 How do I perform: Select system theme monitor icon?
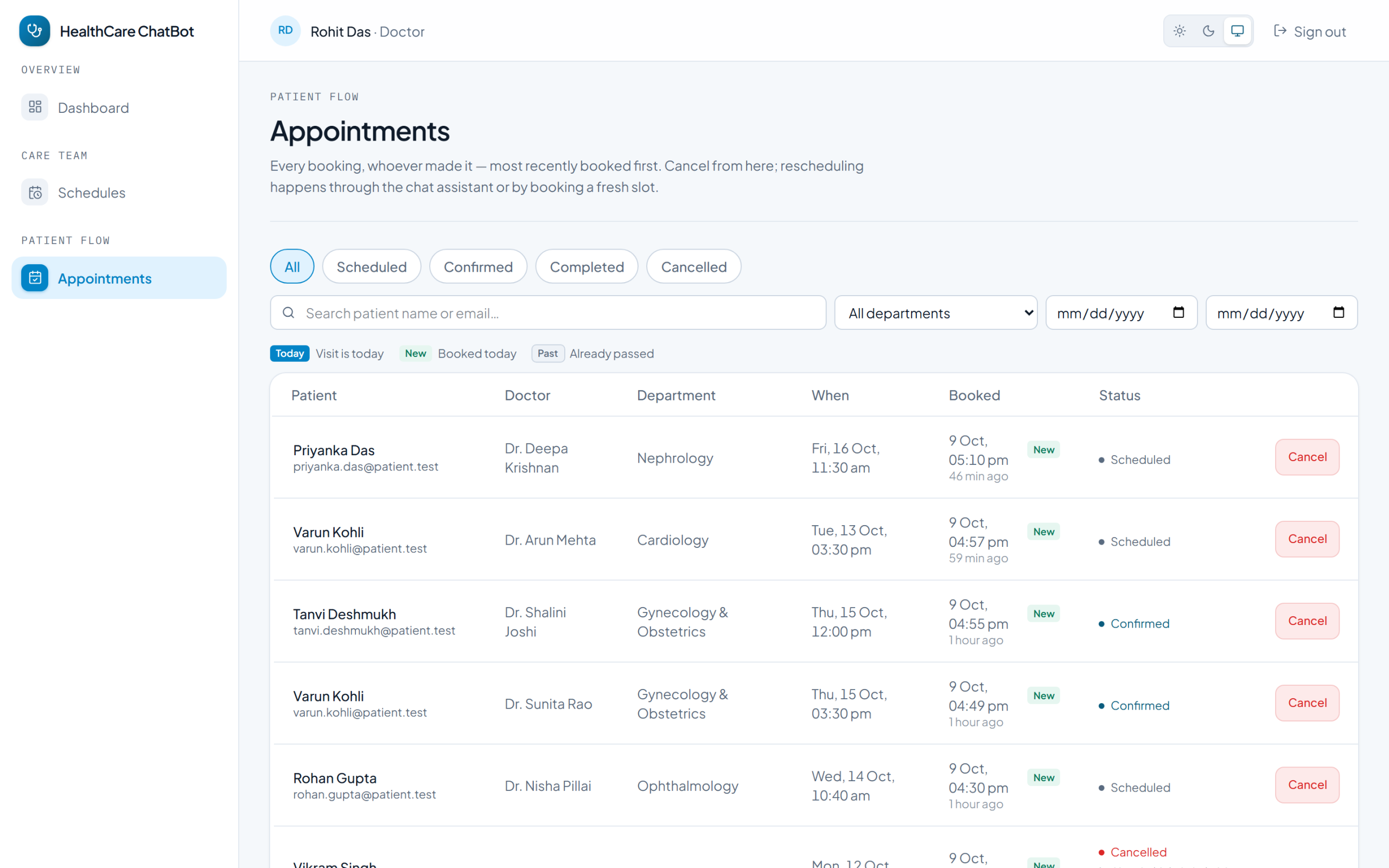click(x=1238, y=31)
